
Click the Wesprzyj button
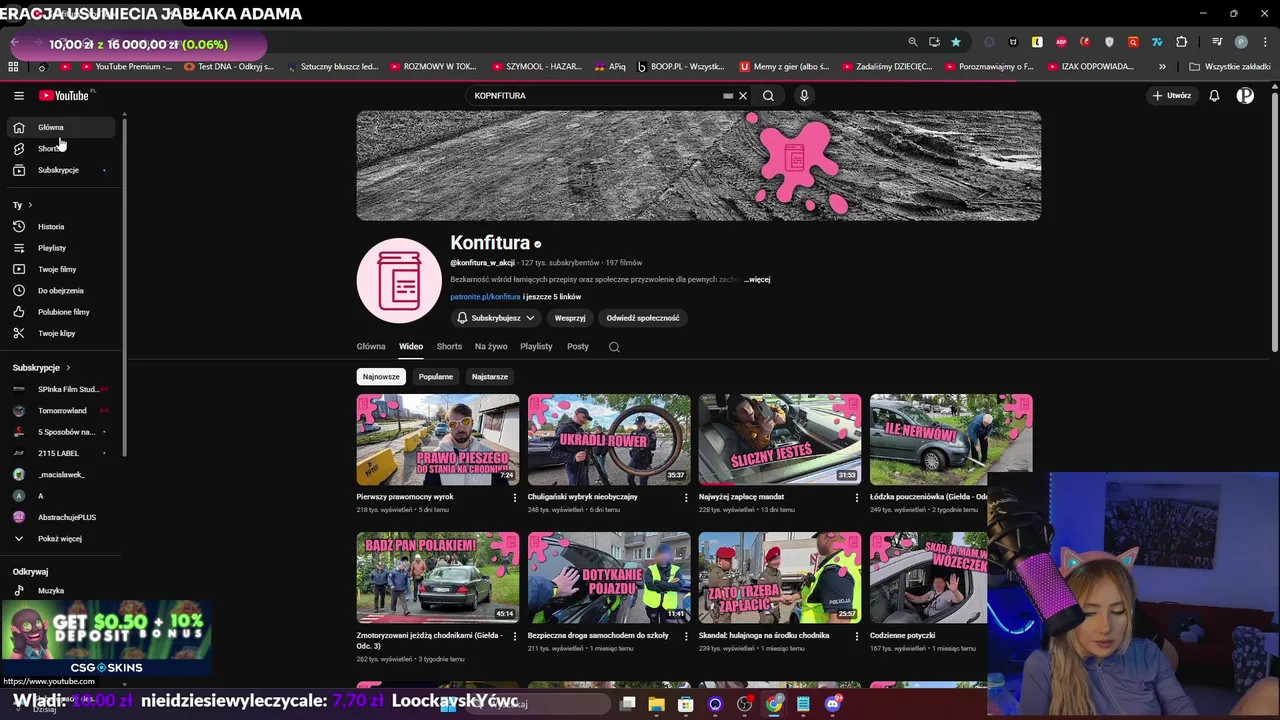point(570,318)
